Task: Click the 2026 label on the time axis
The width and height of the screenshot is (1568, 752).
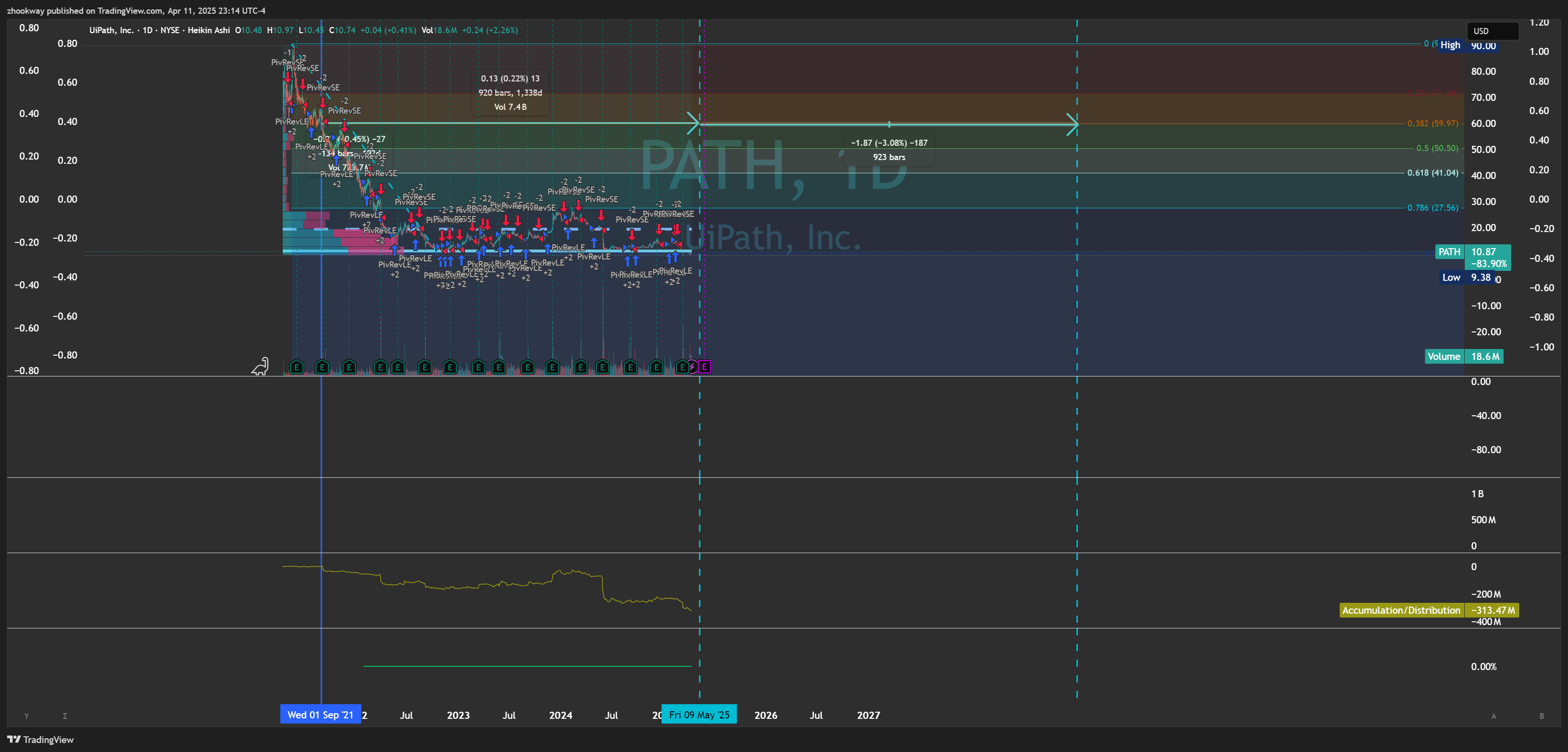Action: point(765,715)
